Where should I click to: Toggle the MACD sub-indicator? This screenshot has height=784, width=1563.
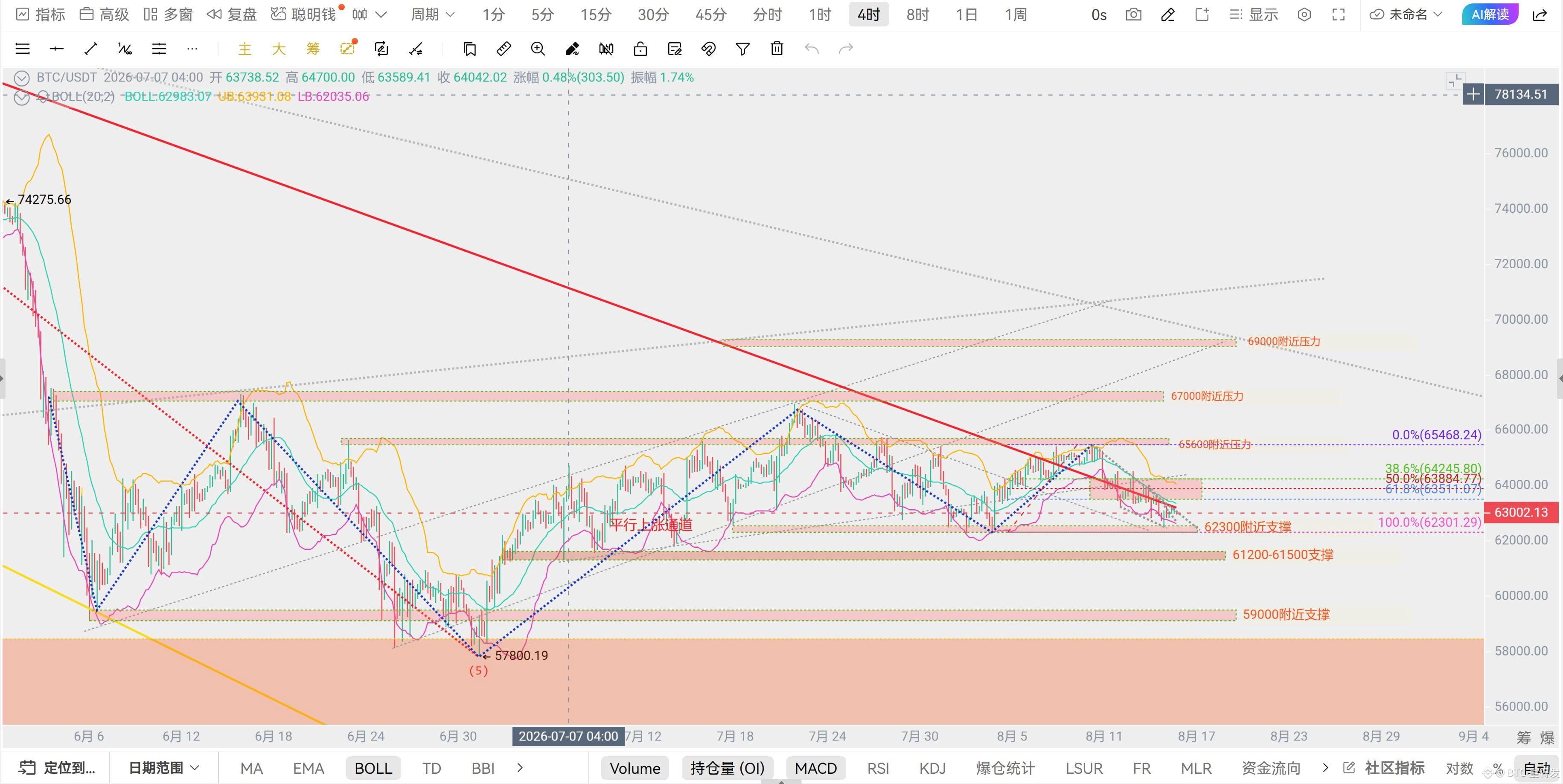click(x=816, y=768)
